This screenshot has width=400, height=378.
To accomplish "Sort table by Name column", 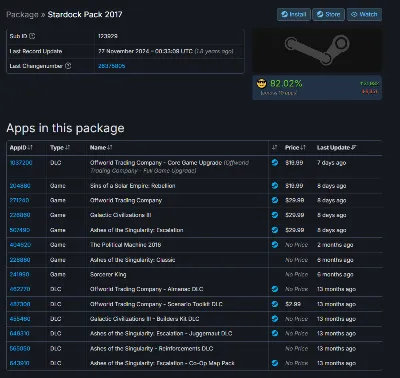I will 101,148.
